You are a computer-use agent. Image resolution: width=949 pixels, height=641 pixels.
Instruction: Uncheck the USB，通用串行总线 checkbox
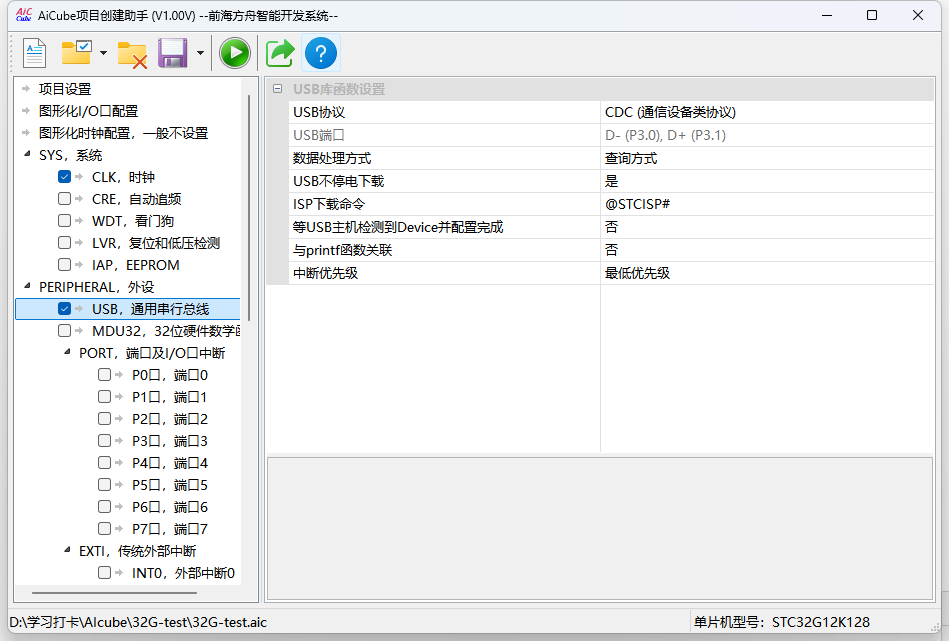point(64,309)
